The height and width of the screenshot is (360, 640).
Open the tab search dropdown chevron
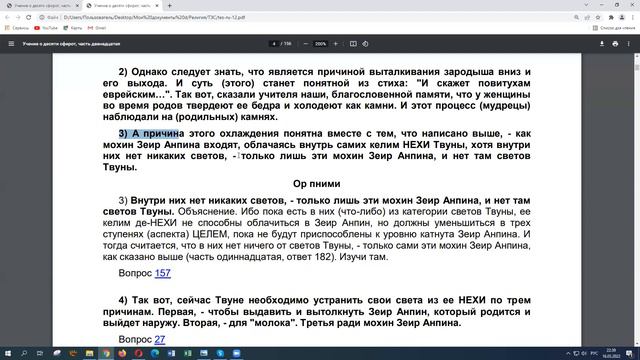click(586, 5)
